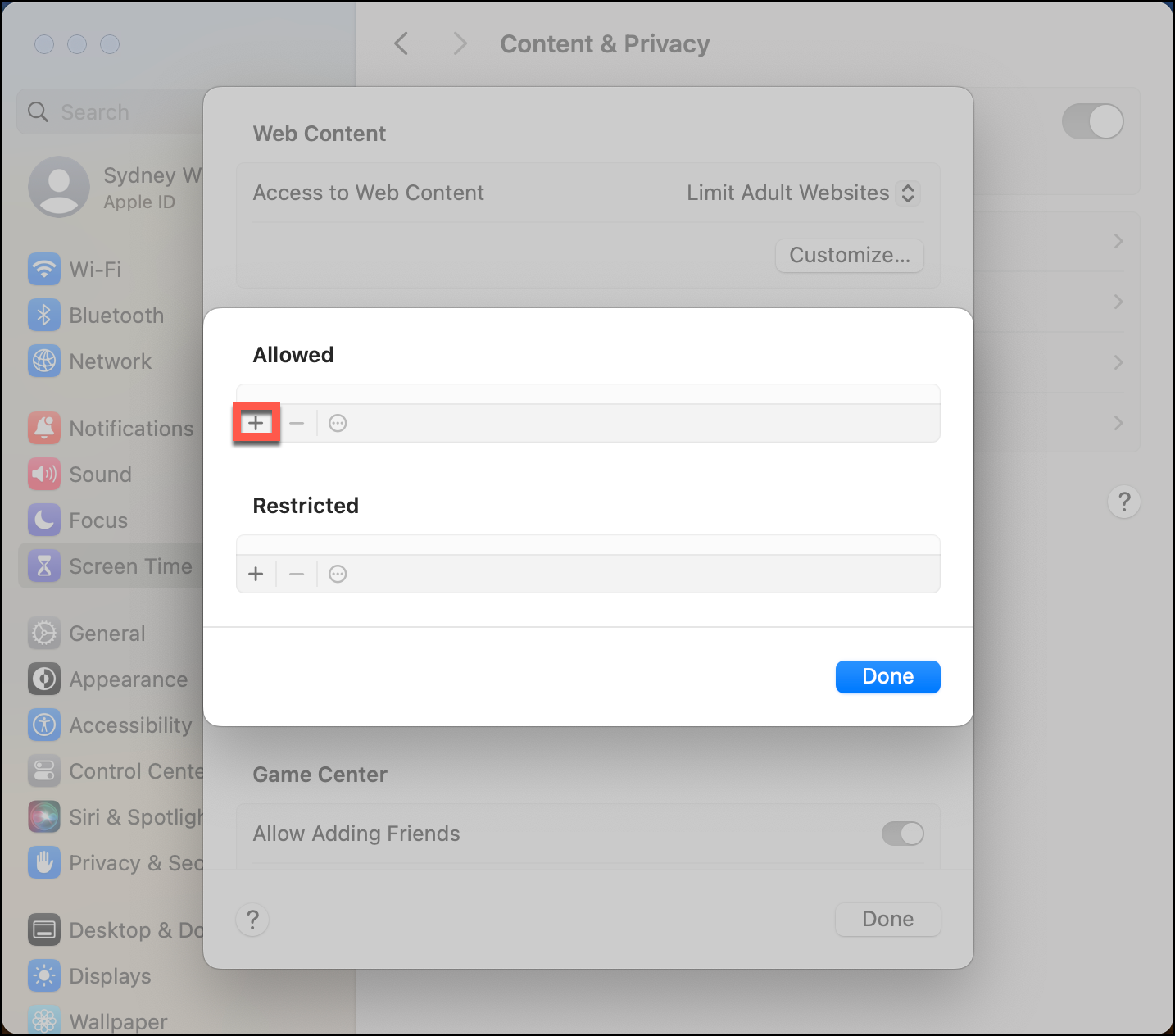Click the Restricted websites list area
This screenshot has width=1175, height=1036.
[x=588, y=545]
